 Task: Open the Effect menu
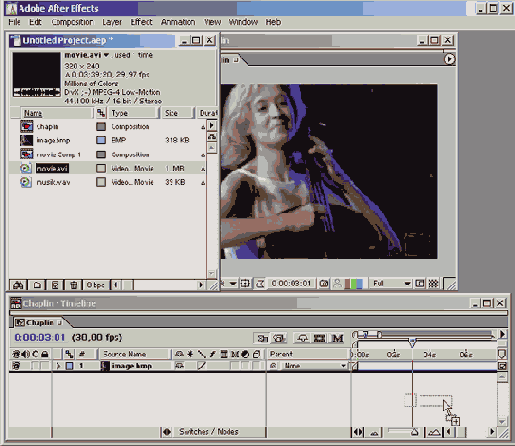141,22
